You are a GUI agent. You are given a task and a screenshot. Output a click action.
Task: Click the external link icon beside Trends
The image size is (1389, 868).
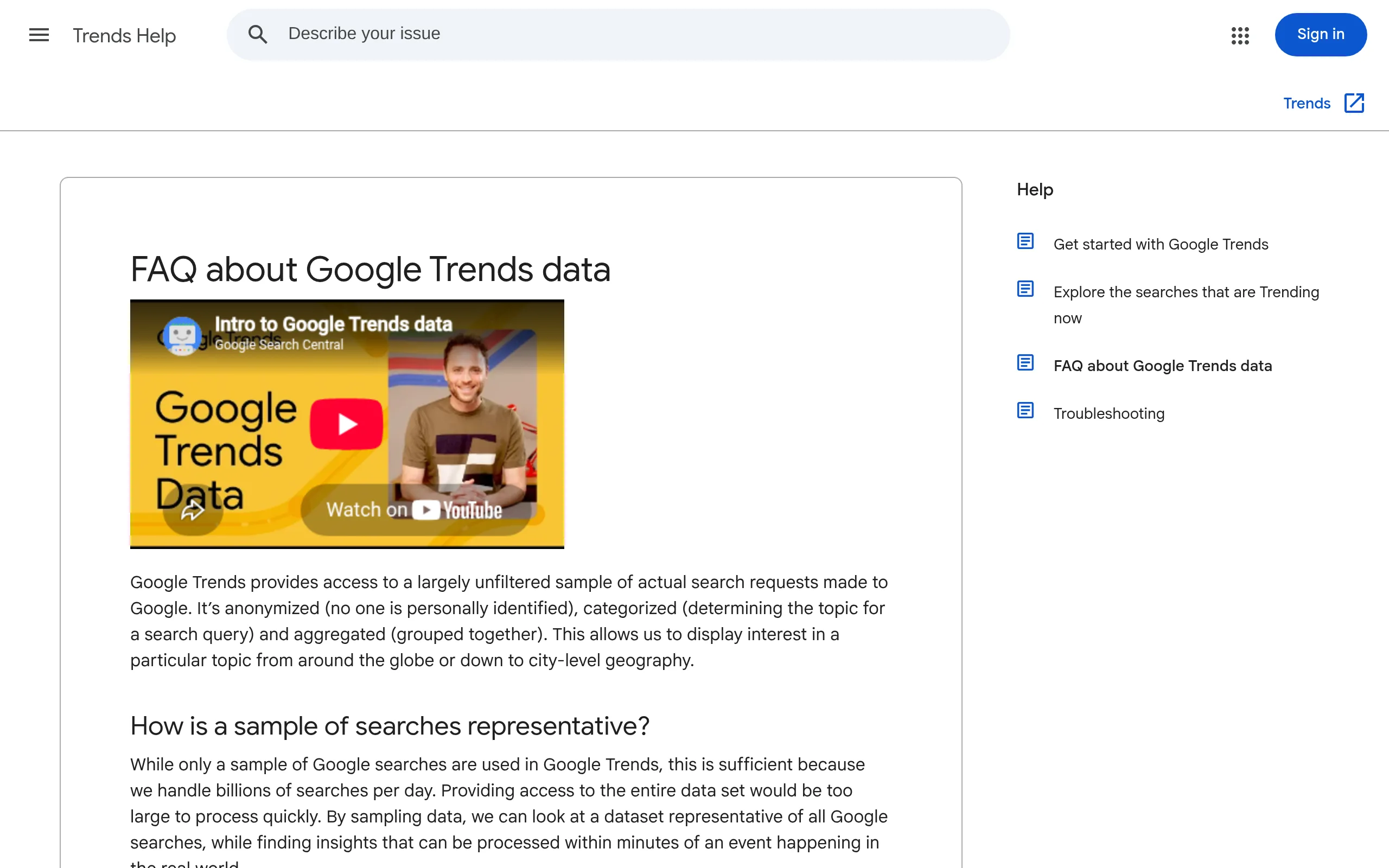1354,103
